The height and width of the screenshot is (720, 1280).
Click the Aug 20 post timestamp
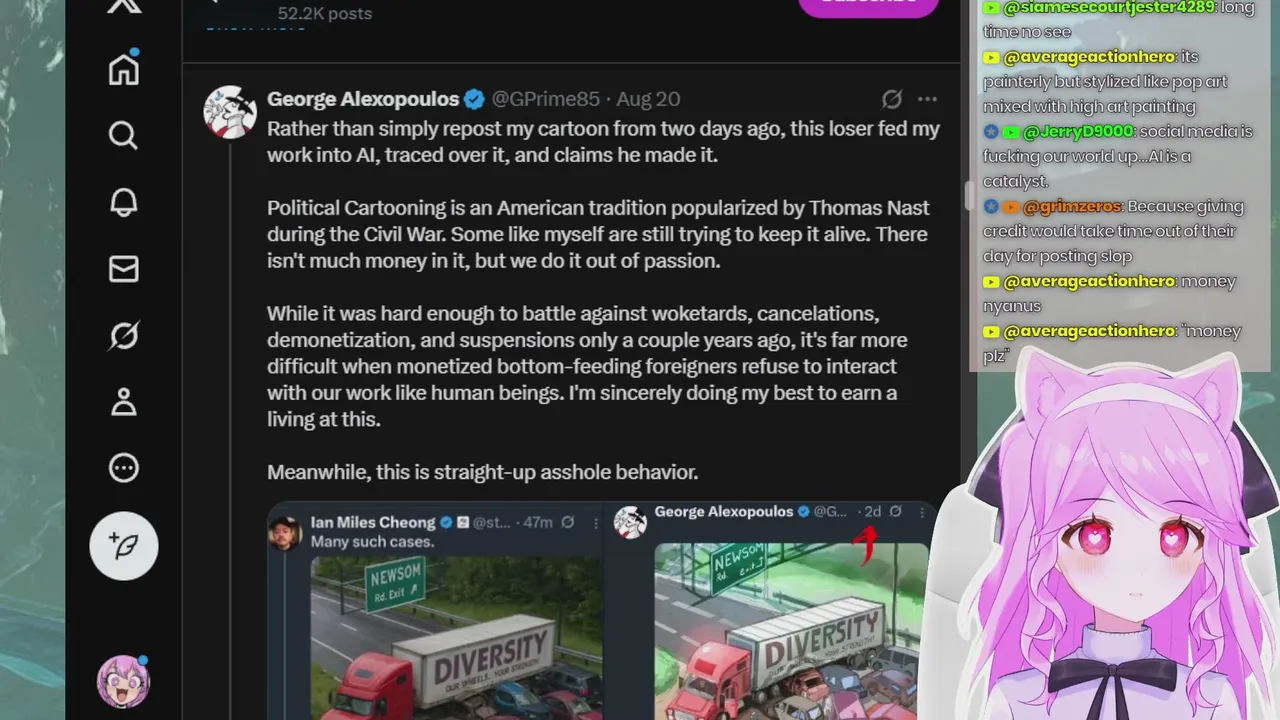pyautogui.click(x=648, y=99)
